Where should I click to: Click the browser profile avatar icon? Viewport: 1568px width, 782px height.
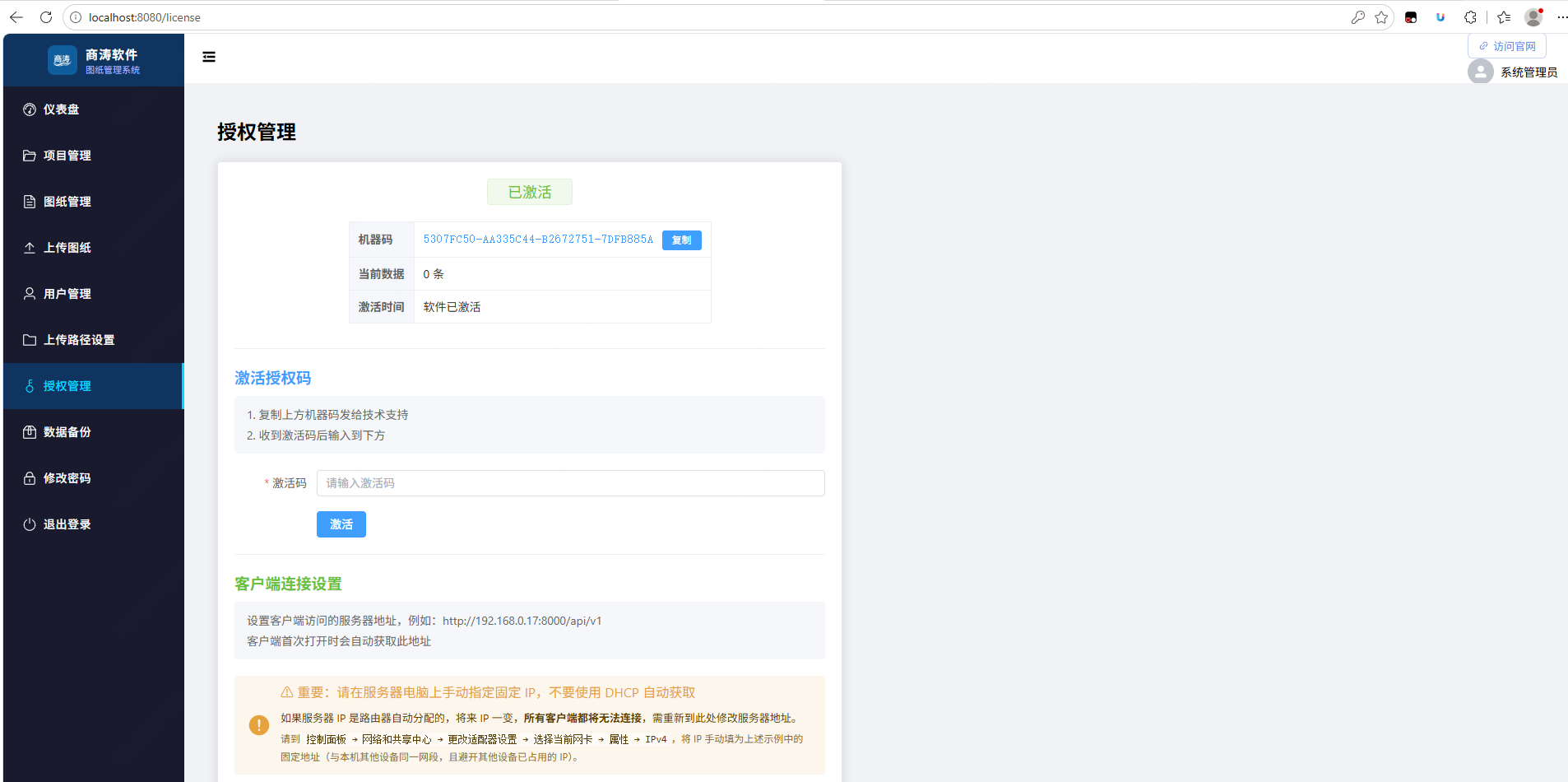pos(1533,17)
